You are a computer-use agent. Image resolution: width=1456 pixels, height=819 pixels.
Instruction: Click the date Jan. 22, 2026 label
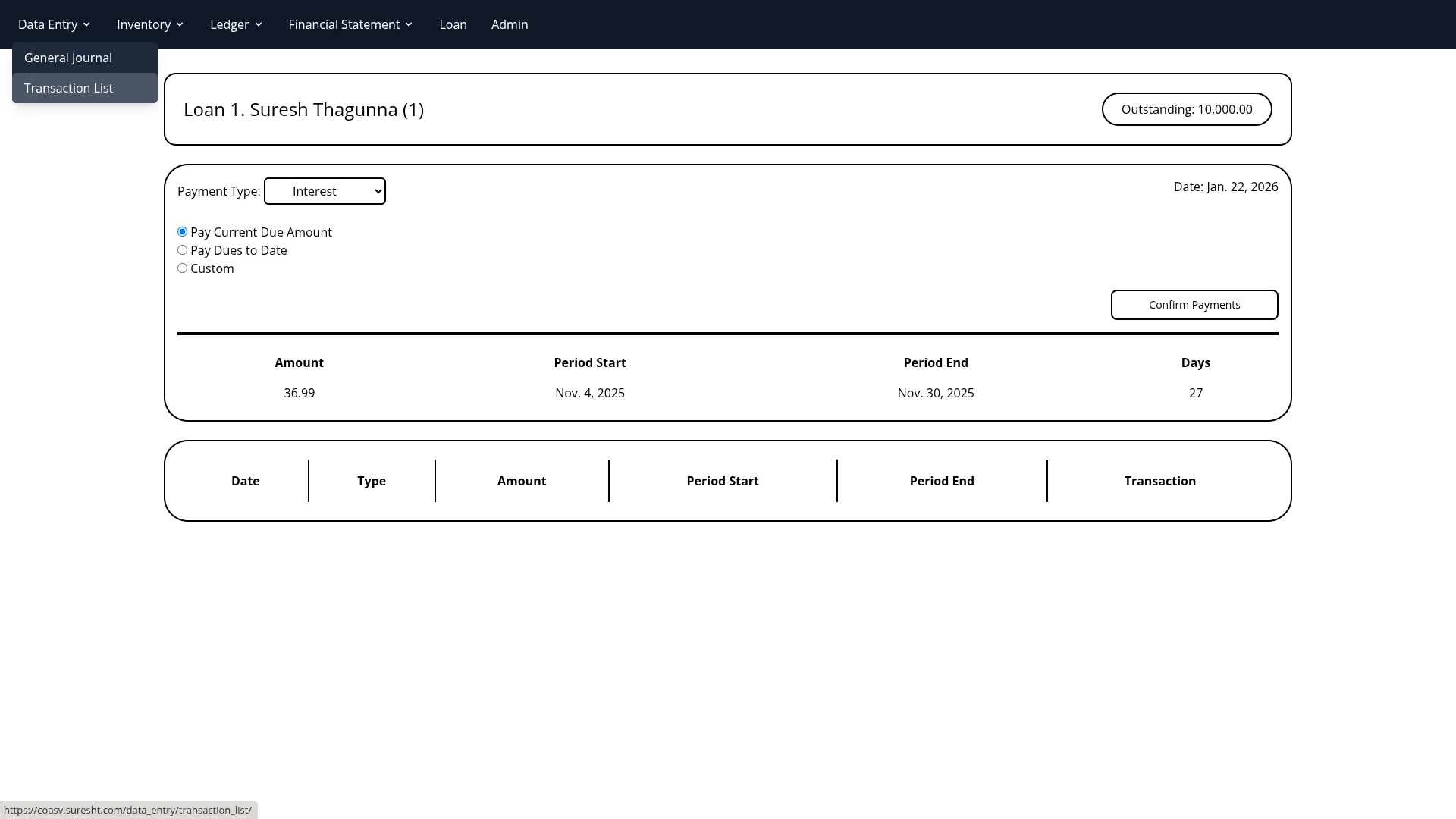(x=1225, y=187)
